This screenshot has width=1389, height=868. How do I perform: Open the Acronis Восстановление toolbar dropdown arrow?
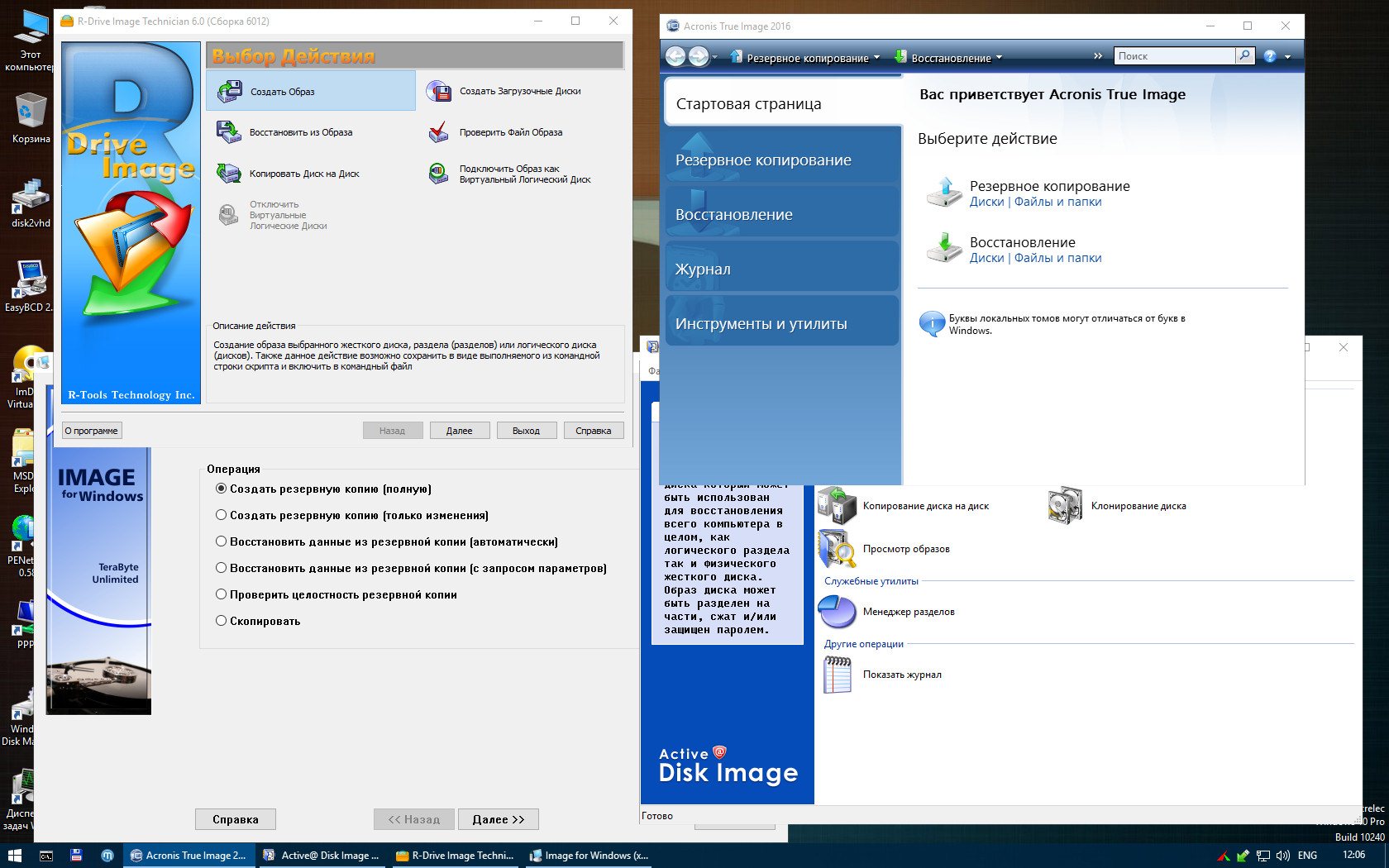coord(999,58)
